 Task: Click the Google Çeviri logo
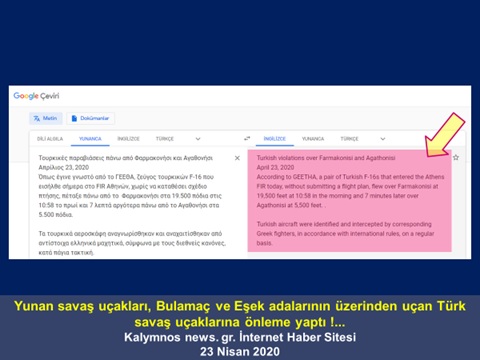[x=36, y=96]
